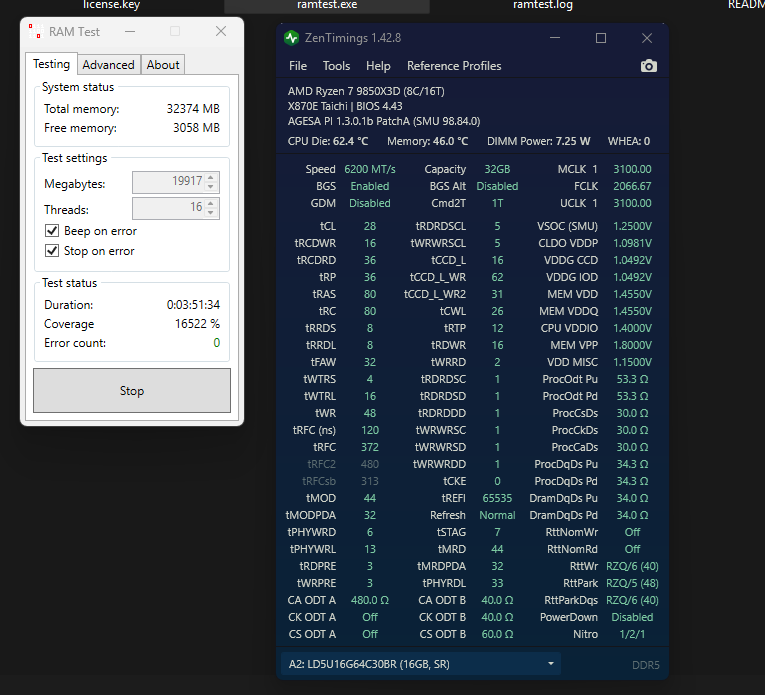Click the RttPark value RZQ/5 (48)
The image size is (765, 695).
pos(632,583)
